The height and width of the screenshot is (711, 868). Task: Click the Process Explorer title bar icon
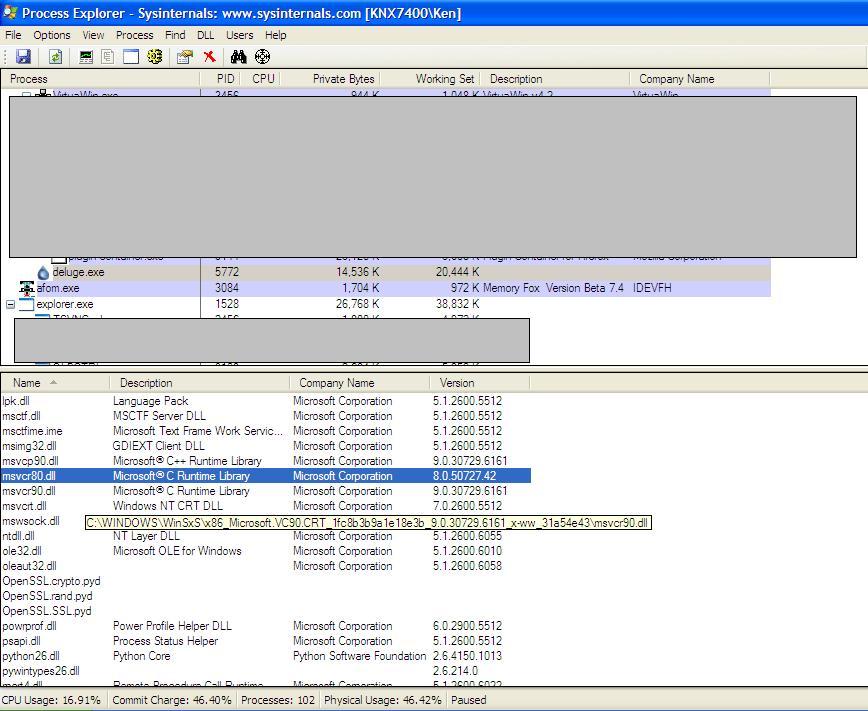click(10, 12)
